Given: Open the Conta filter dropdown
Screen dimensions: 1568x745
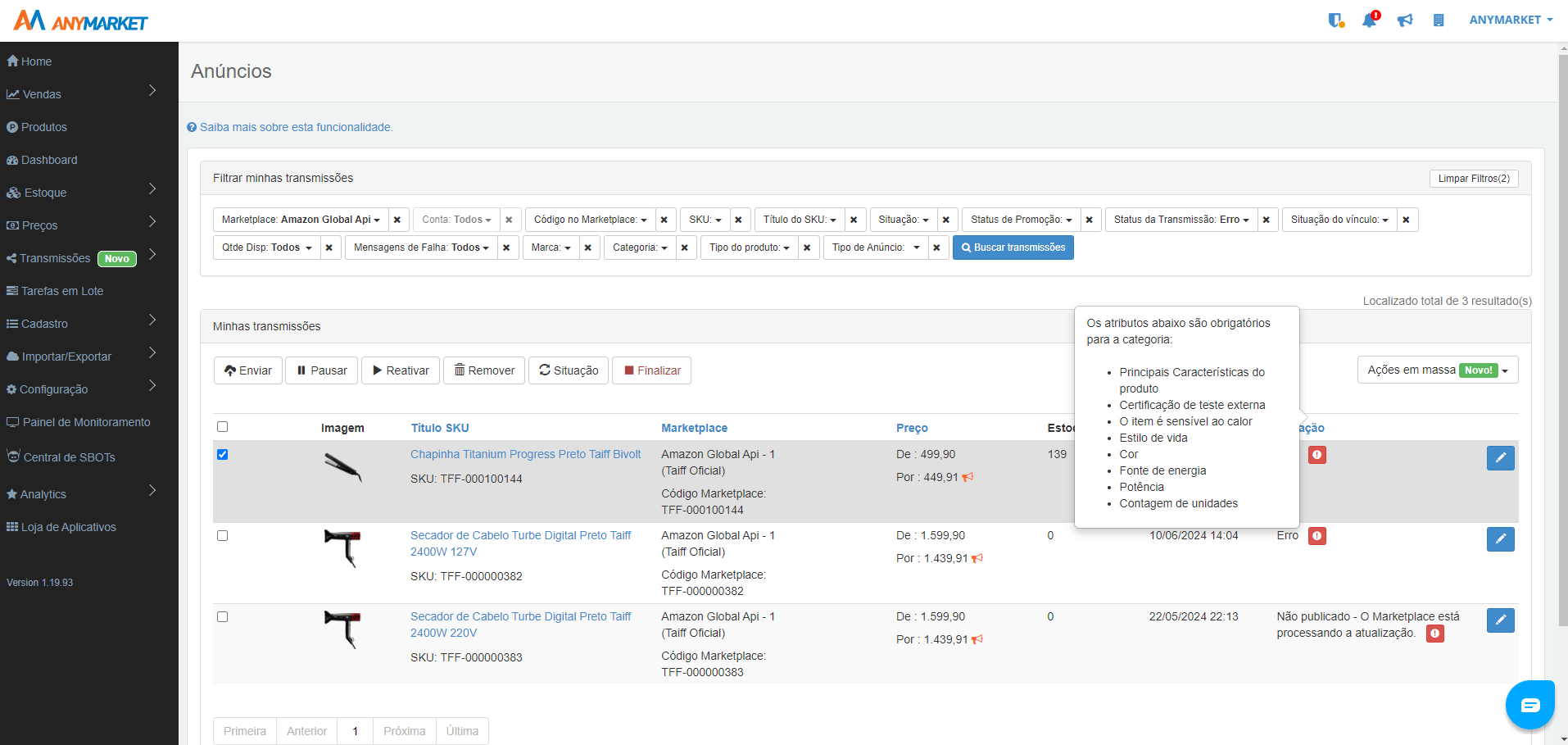Looking at the screenshot, I should point(456,220).
